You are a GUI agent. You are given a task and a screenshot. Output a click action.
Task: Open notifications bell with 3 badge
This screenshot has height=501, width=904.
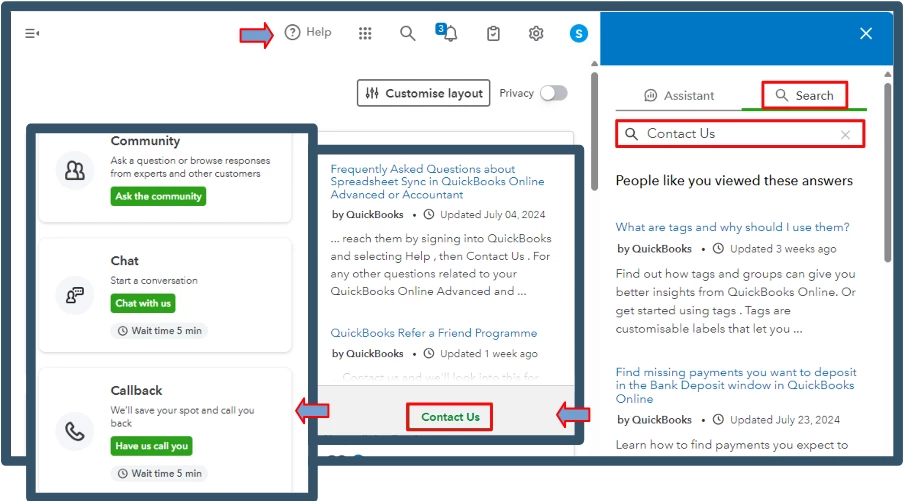tap(447, 32)
